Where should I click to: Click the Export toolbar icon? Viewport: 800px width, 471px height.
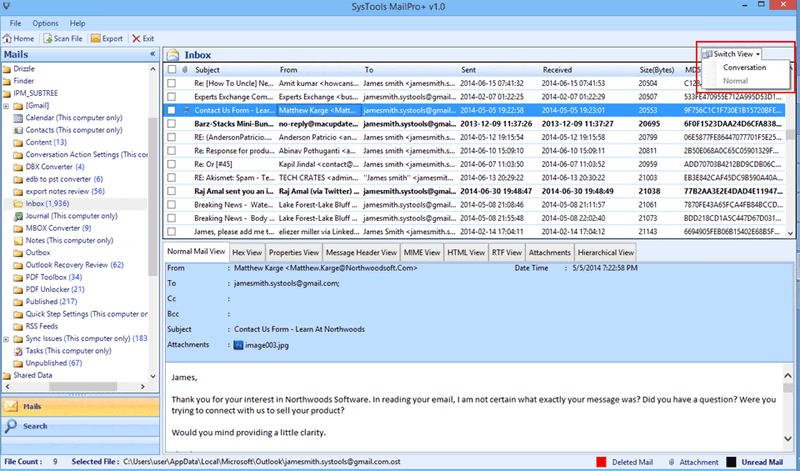pos(95,38)
